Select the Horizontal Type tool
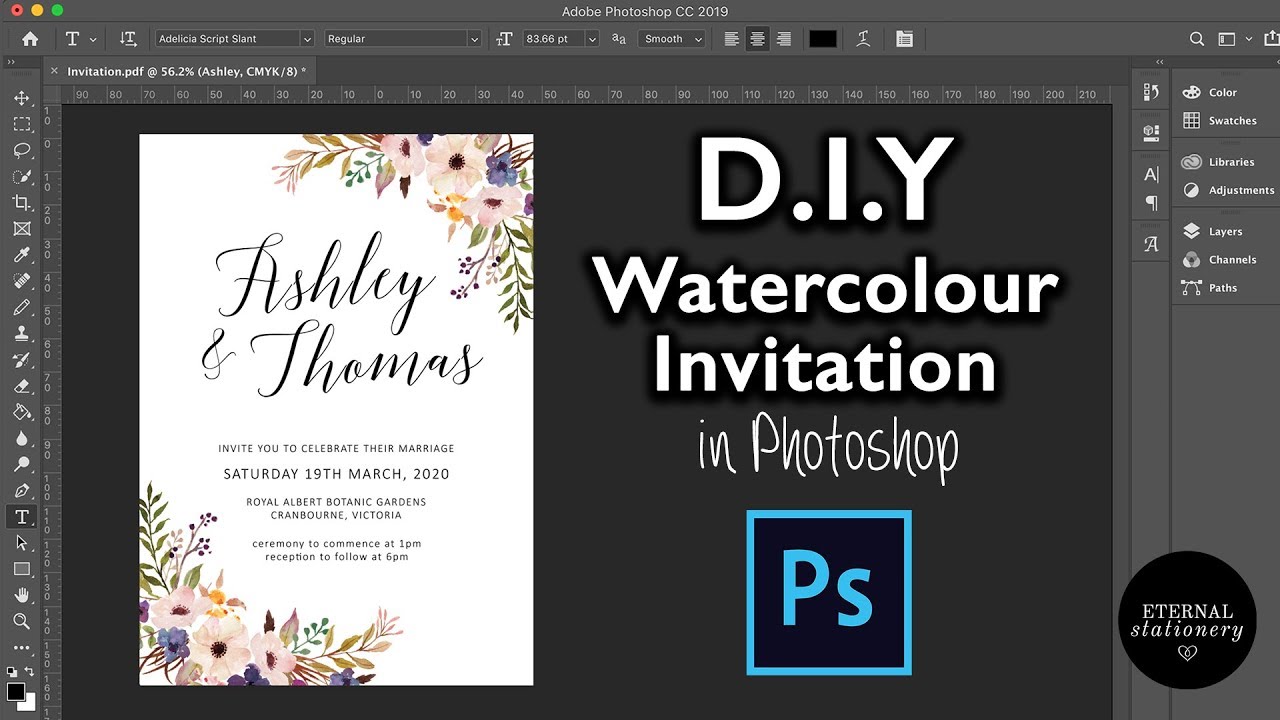The width and height of the screenshot is (1280, 720). (21, 516)
